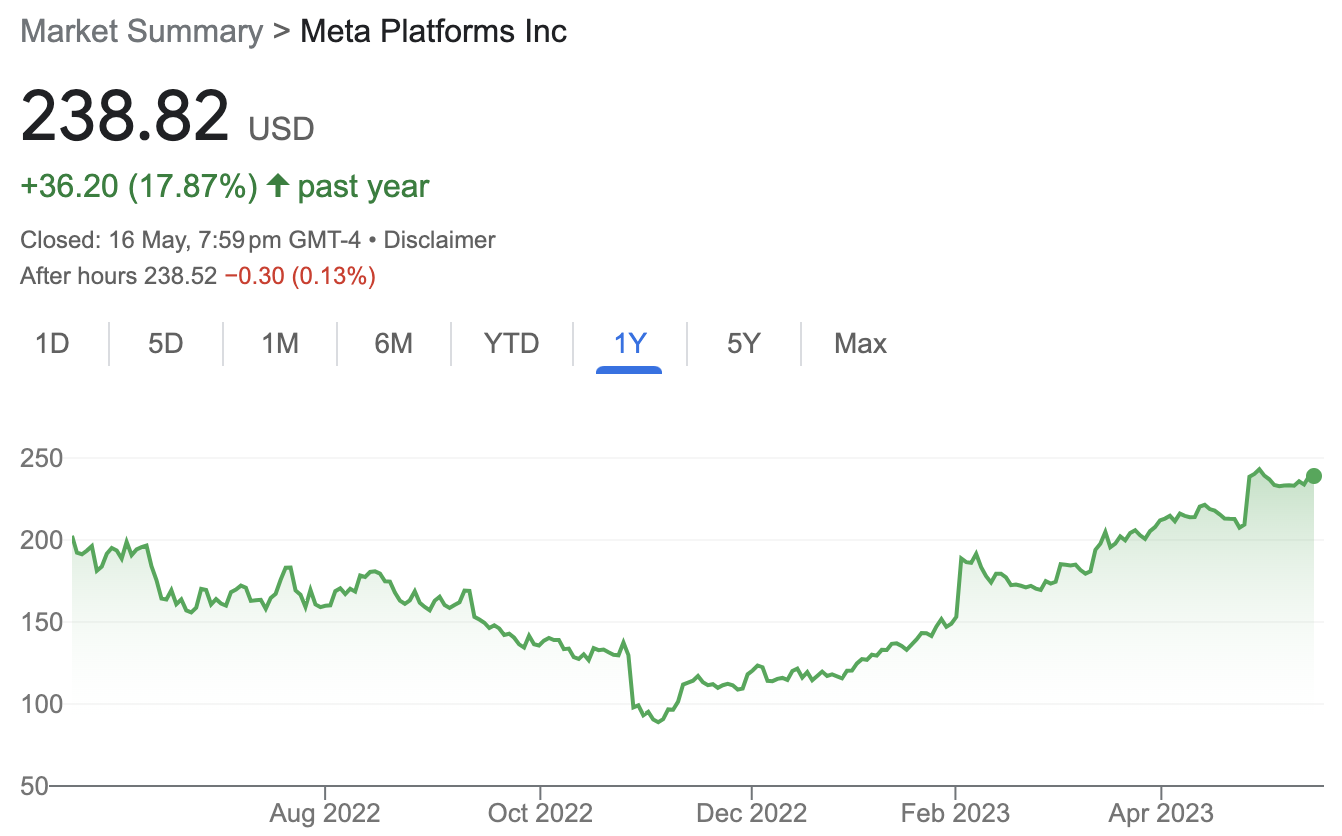Click the Dec 2022 axis label

(x=750, y=813)
